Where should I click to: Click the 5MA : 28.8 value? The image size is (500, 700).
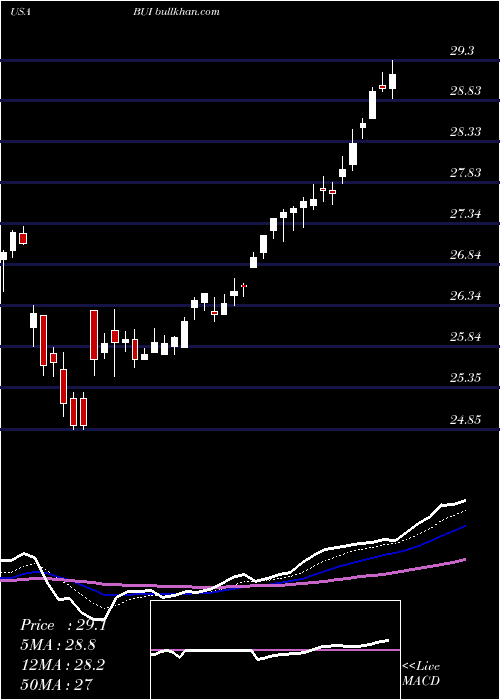(x=58, y=645)
